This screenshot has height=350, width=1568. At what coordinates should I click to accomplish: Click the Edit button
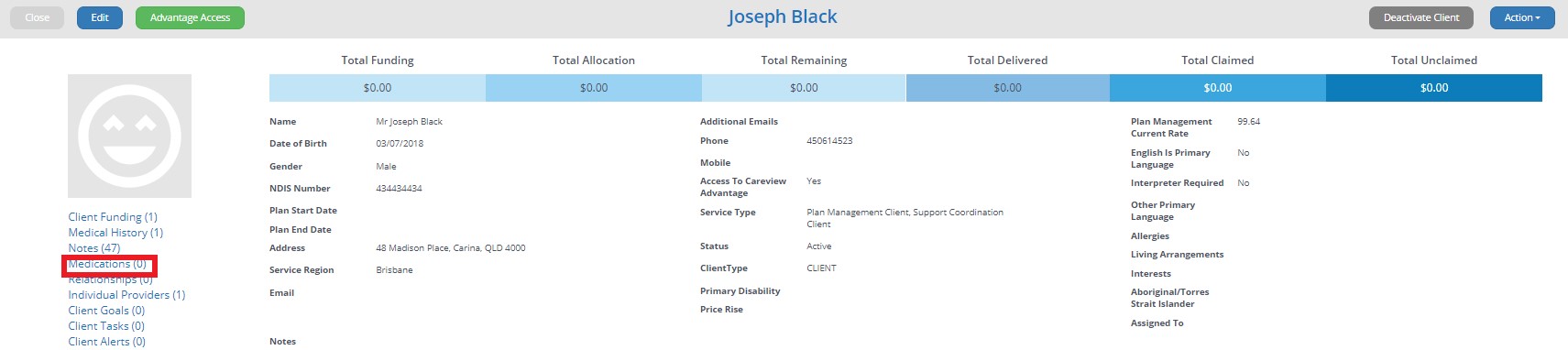(100, 17)
